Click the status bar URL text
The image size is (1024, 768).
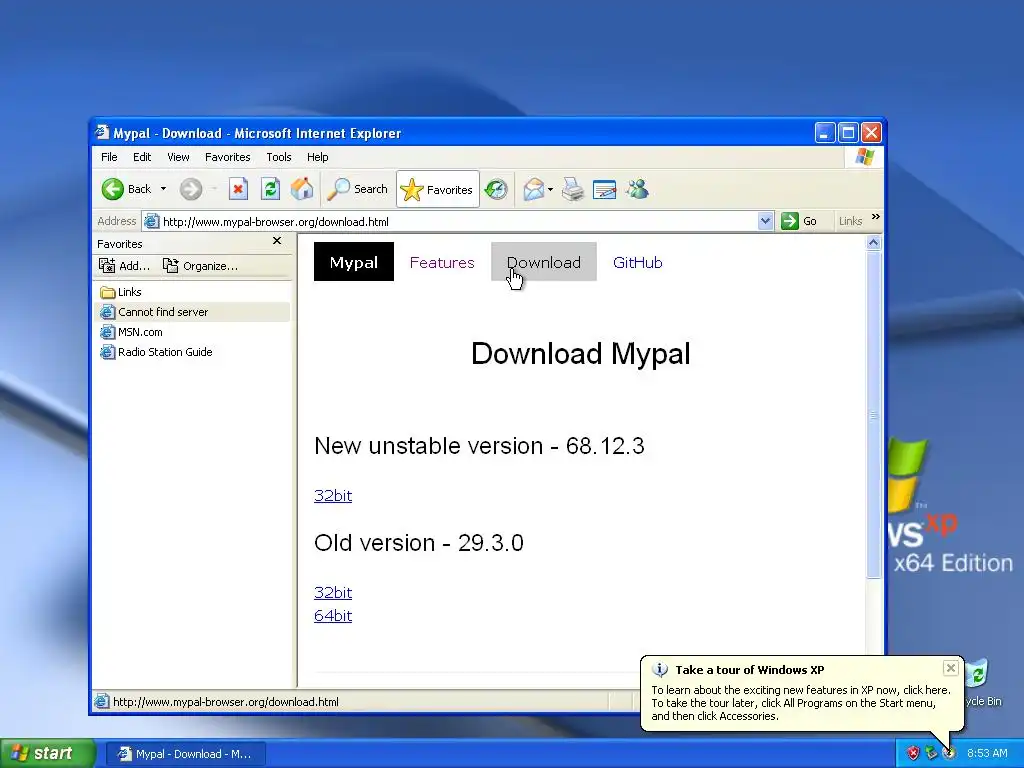click(226, 702)
